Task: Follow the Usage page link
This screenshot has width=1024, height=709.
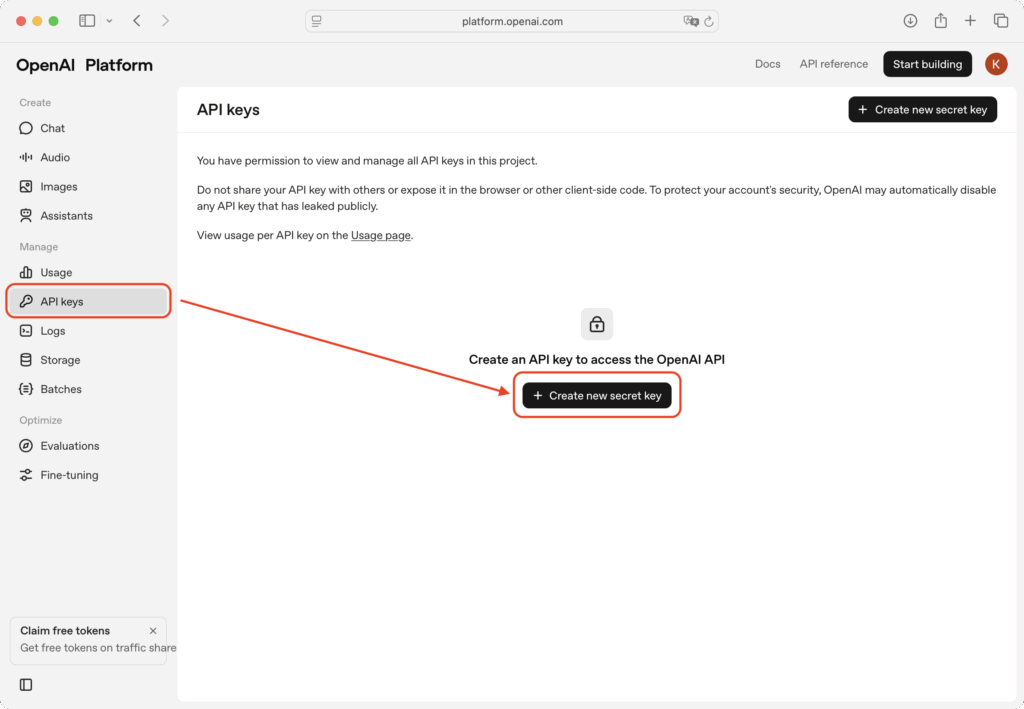Action: tap(381, 235)
